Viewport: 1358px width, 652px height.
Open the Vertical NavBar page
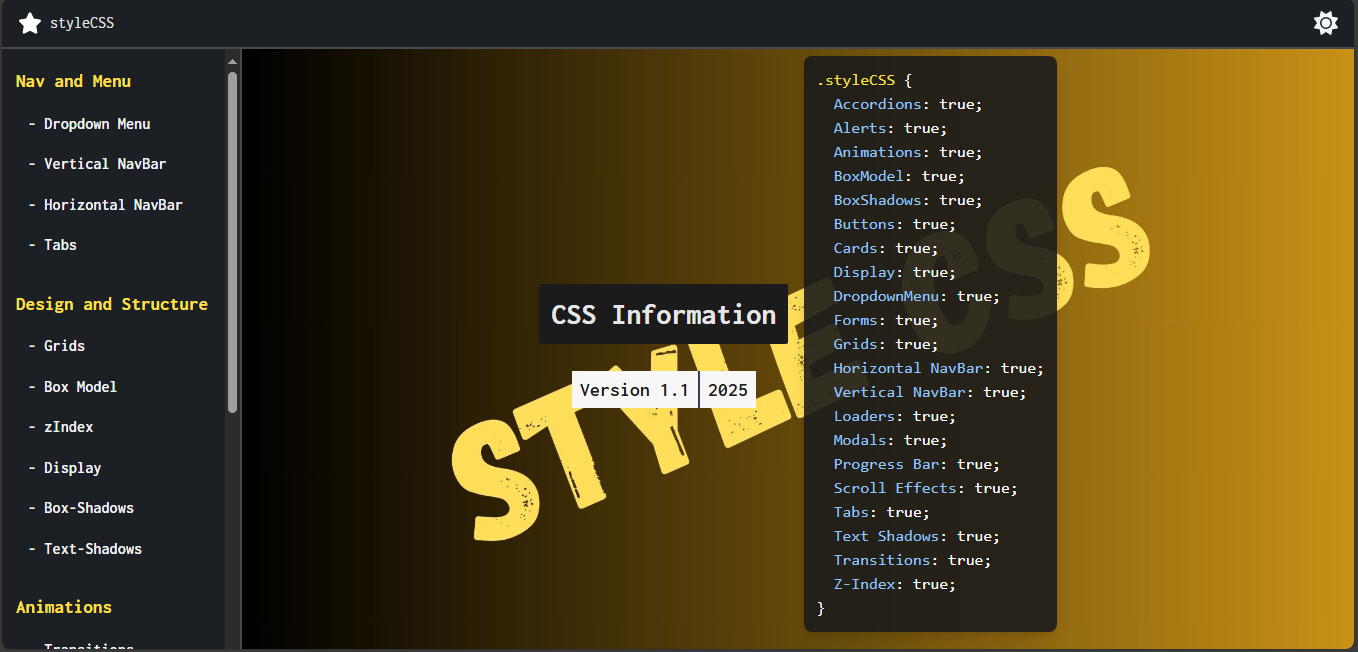point(104,164)
